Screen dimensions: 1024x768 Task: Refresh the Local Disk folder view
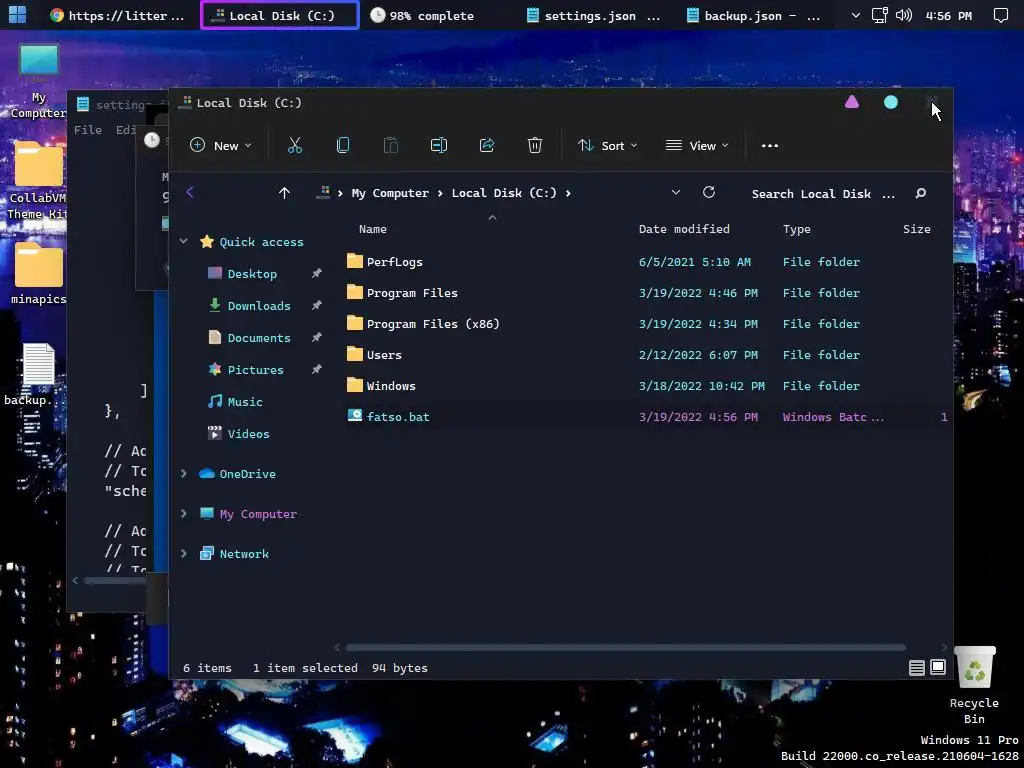pos(709,192)
